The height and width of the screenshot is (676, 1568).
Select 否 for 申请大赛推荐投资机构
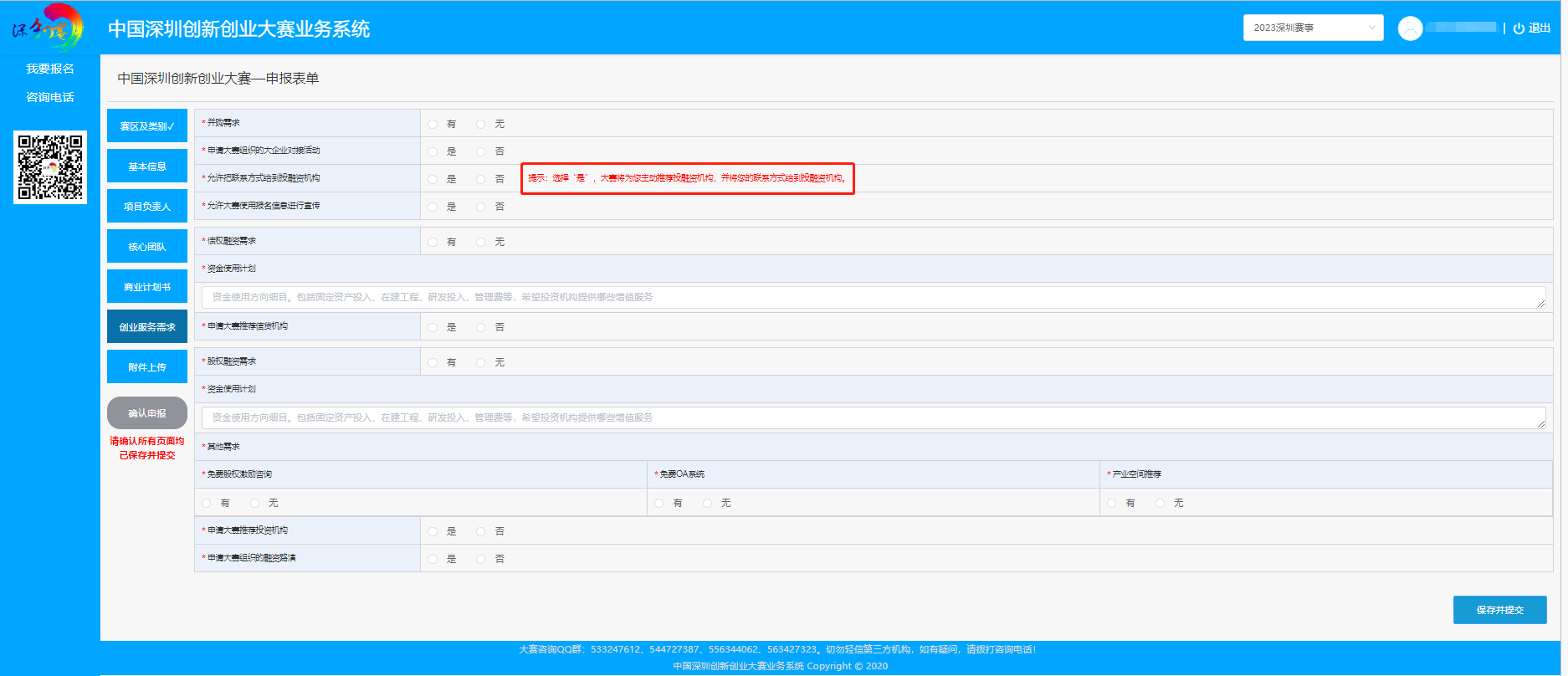tap(481, 531)
